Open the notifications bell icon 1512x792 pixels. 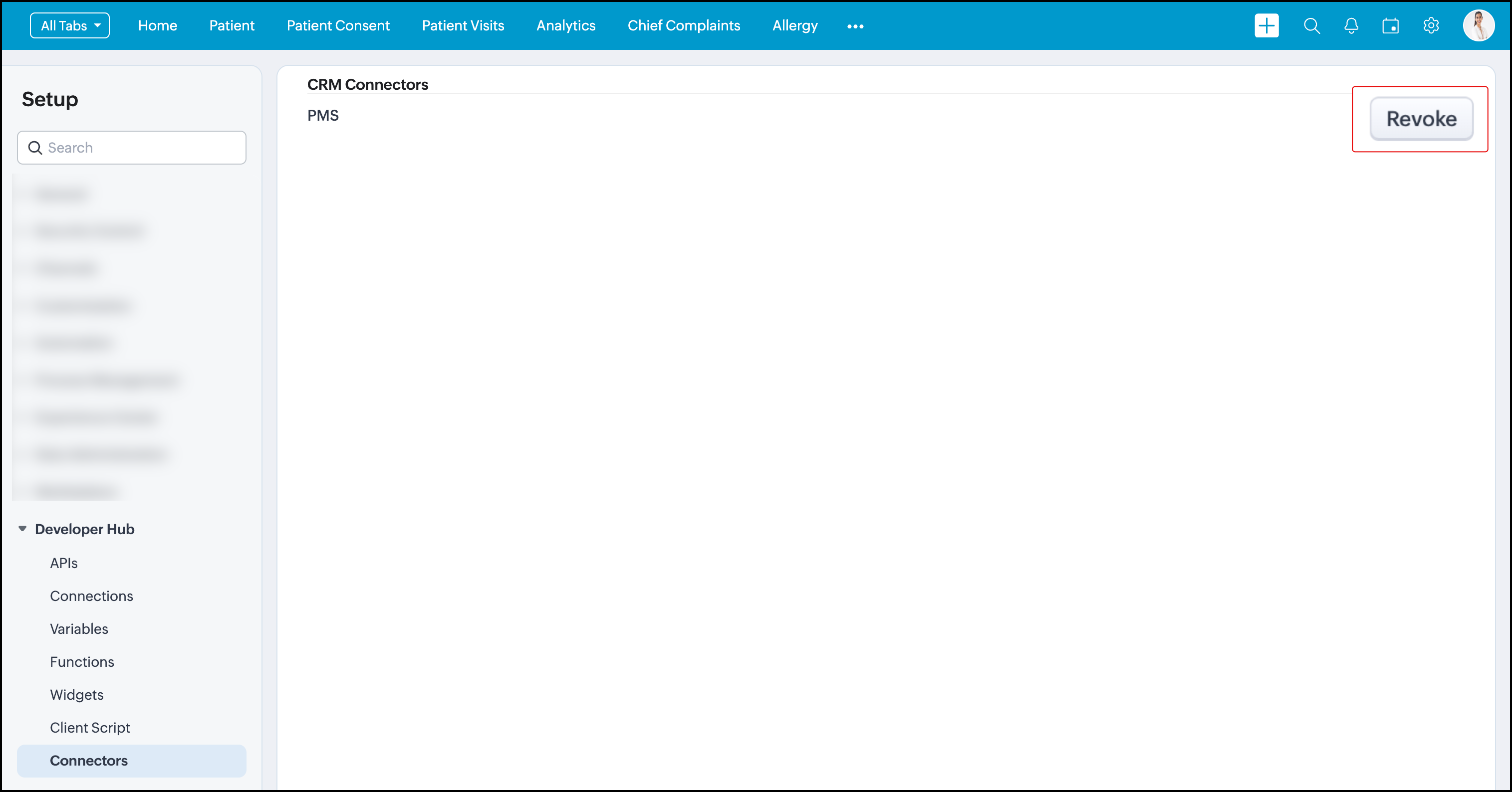tap(1351, 26)
